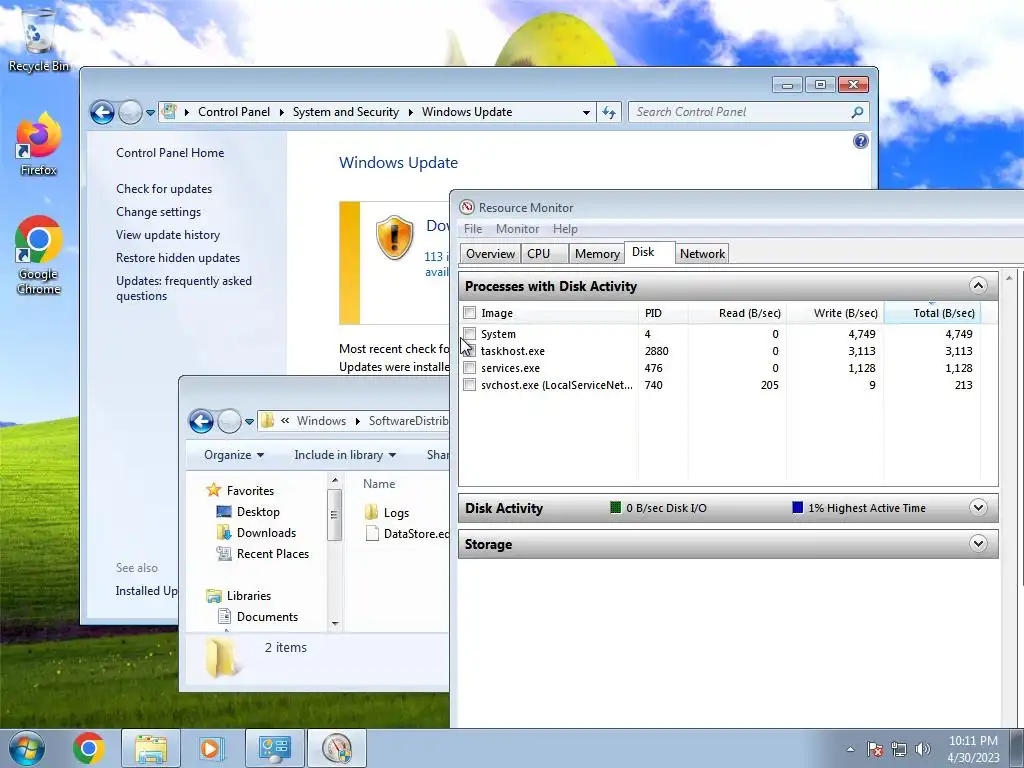Screen dimensions: 1024x768
Task: Switch to the Memory tab
Action: [x=596, y=253]
